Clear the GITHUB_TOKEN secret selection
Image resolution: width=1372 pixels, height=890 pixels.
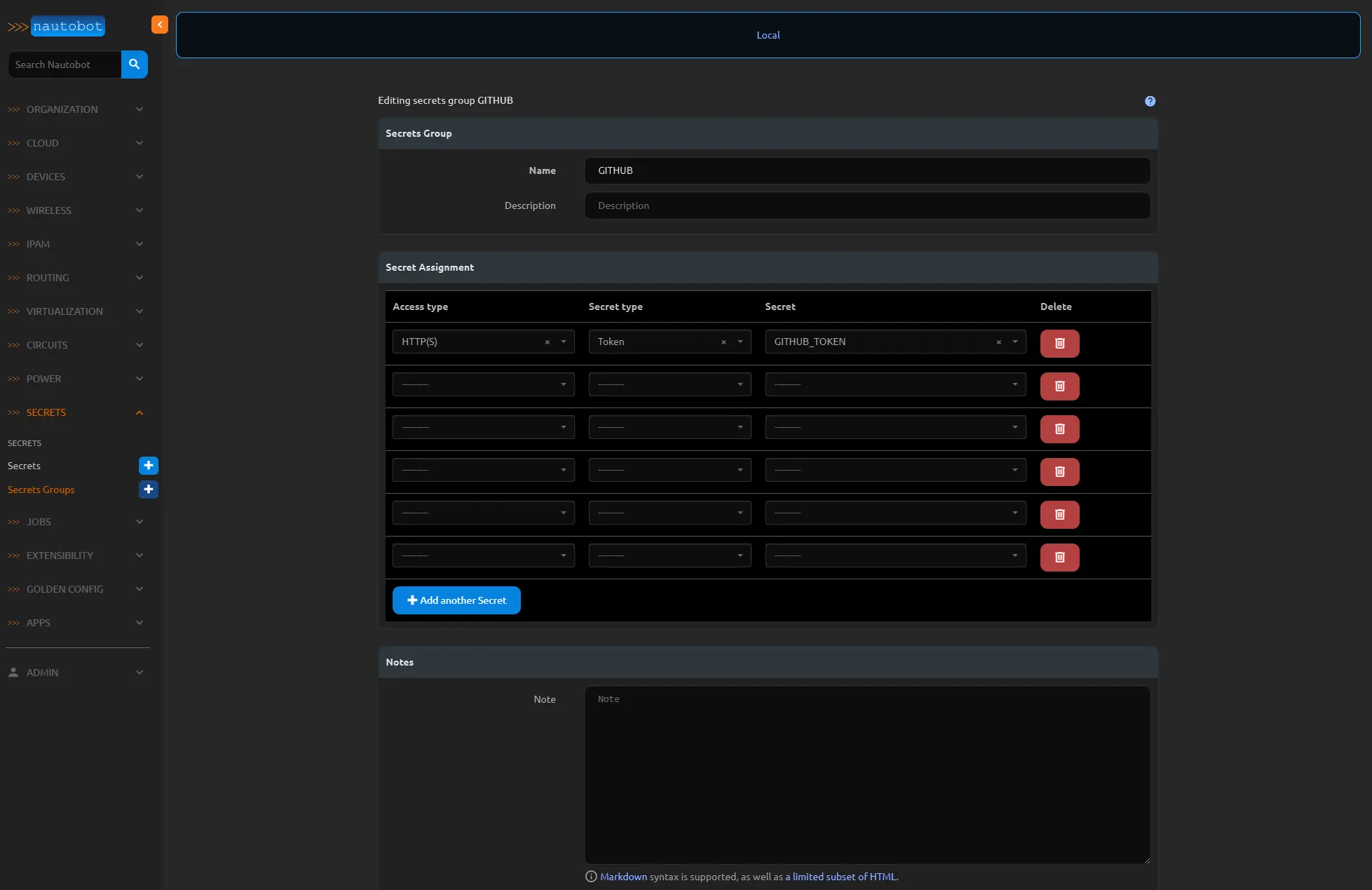999,342
